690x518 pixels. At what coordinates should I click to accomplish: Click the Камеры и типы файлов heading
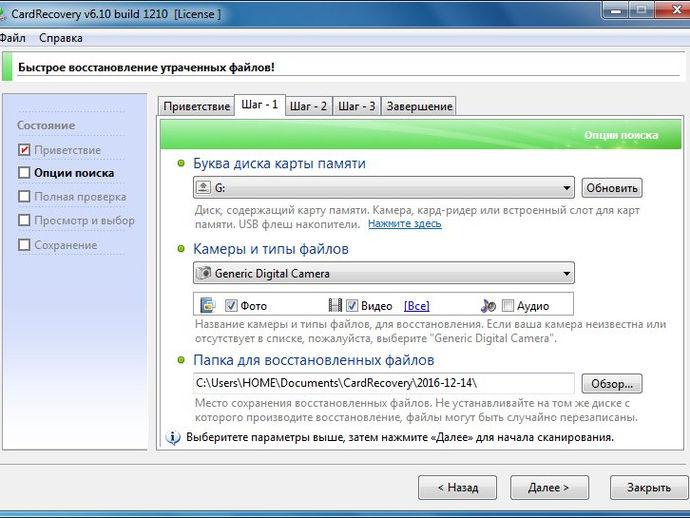pyautogui.click(x=271, y=249)
